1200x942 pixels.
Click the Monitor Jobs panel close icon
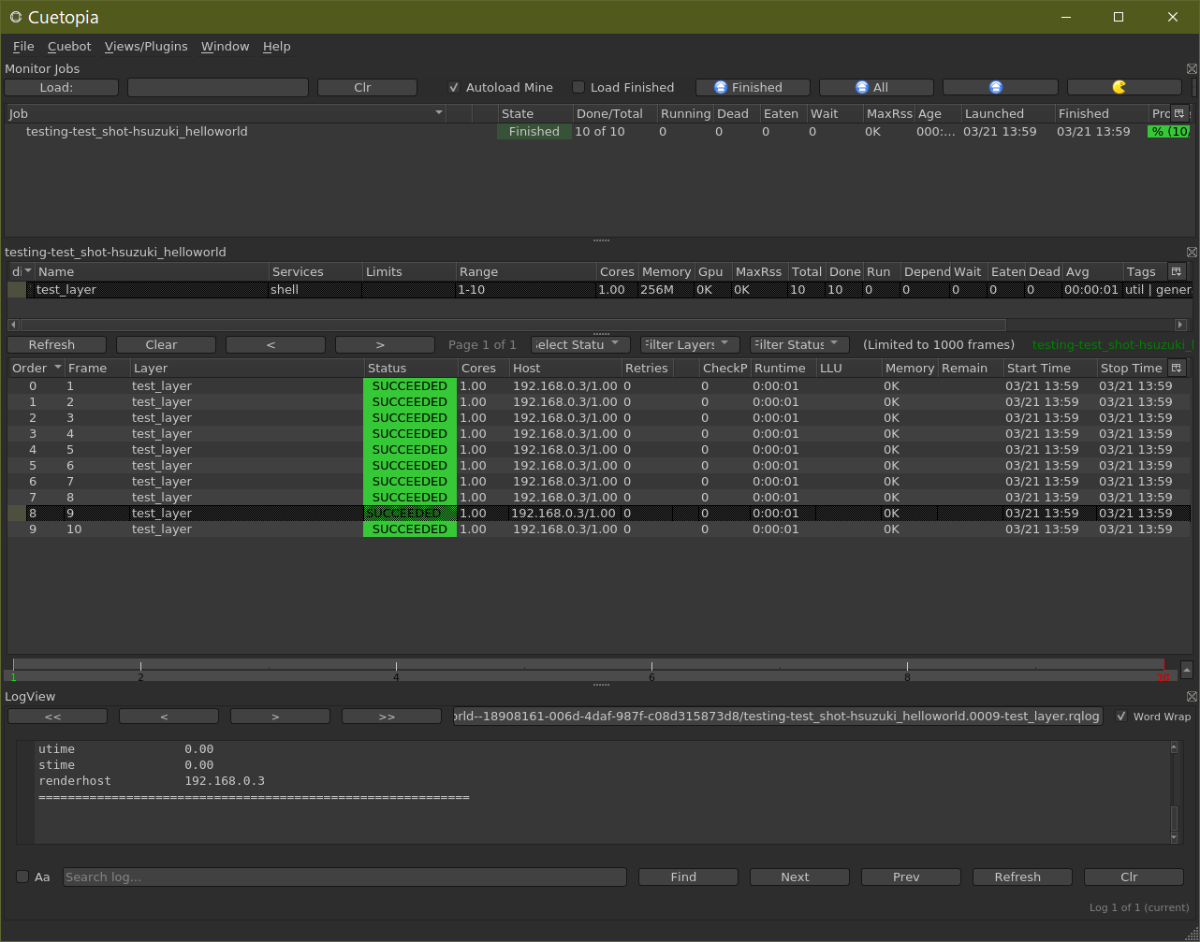[x=1191, y=69]
